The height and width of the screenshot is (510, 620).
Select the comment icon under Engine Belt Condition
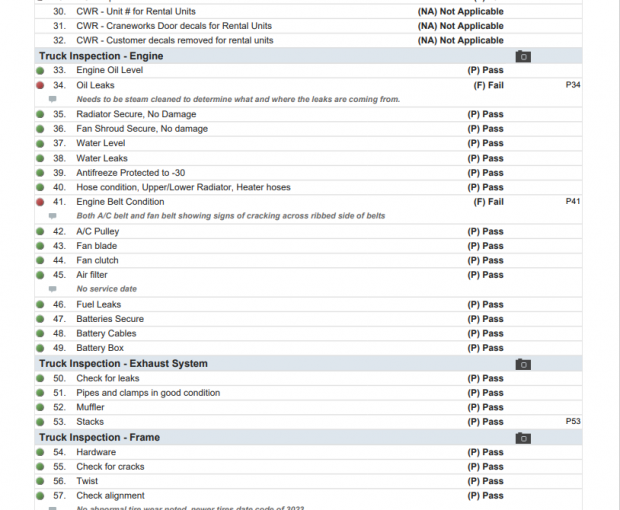(x=53, y=216)
